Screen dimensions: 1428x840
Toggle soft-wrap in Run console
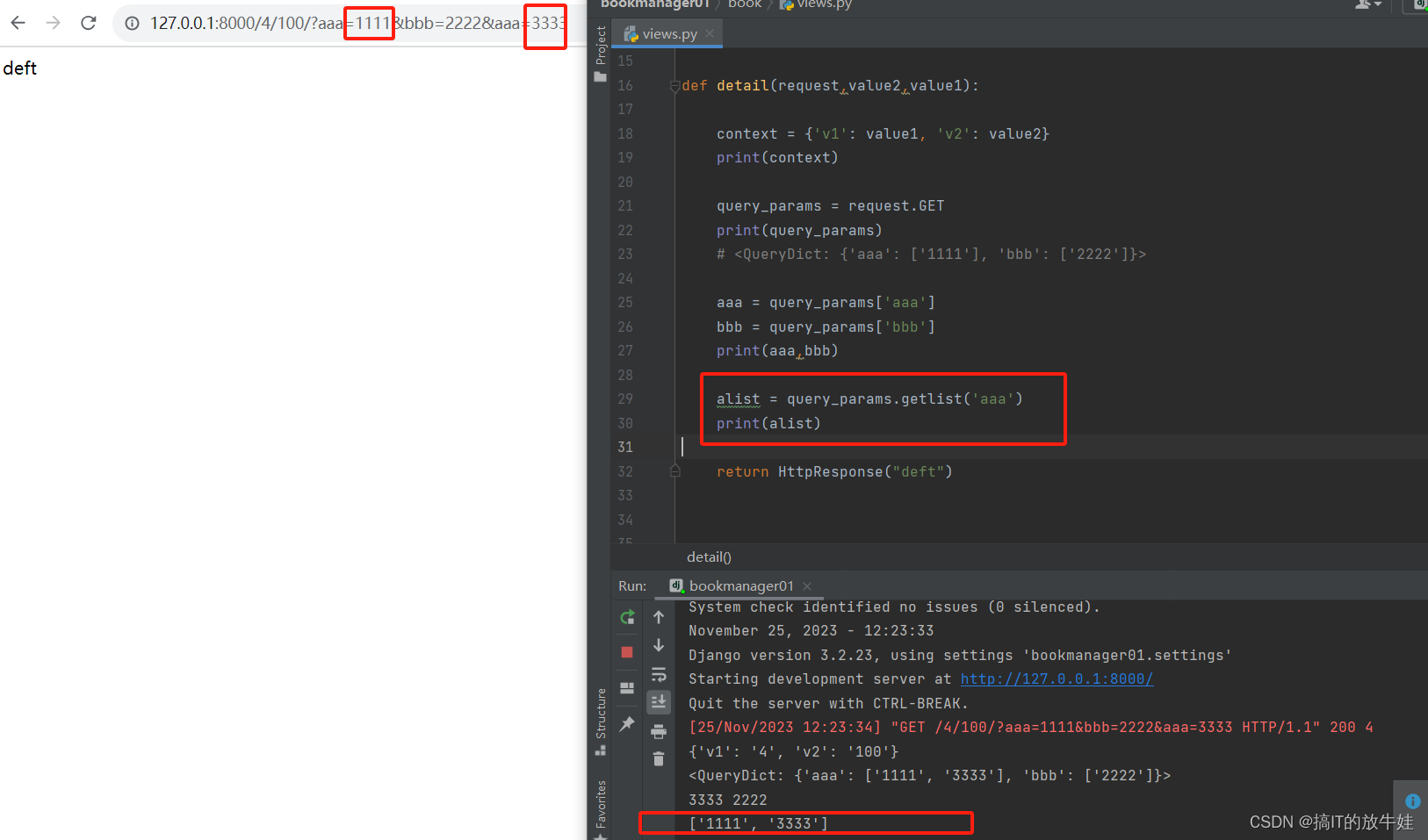tap(659, 674)
